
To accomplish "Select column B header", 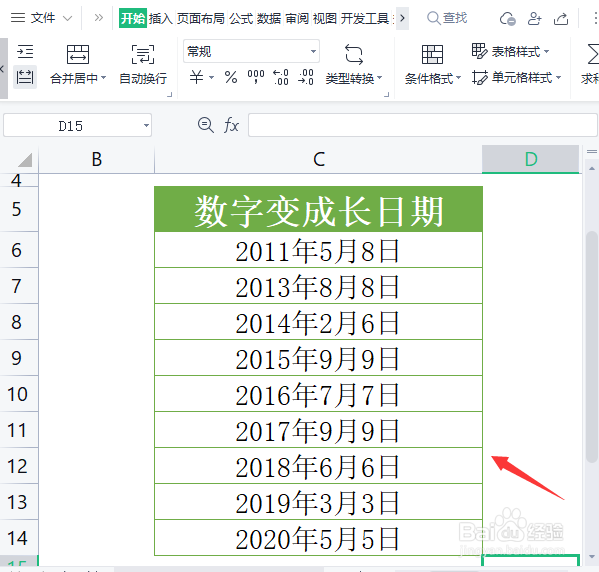I will click(97, 159).
